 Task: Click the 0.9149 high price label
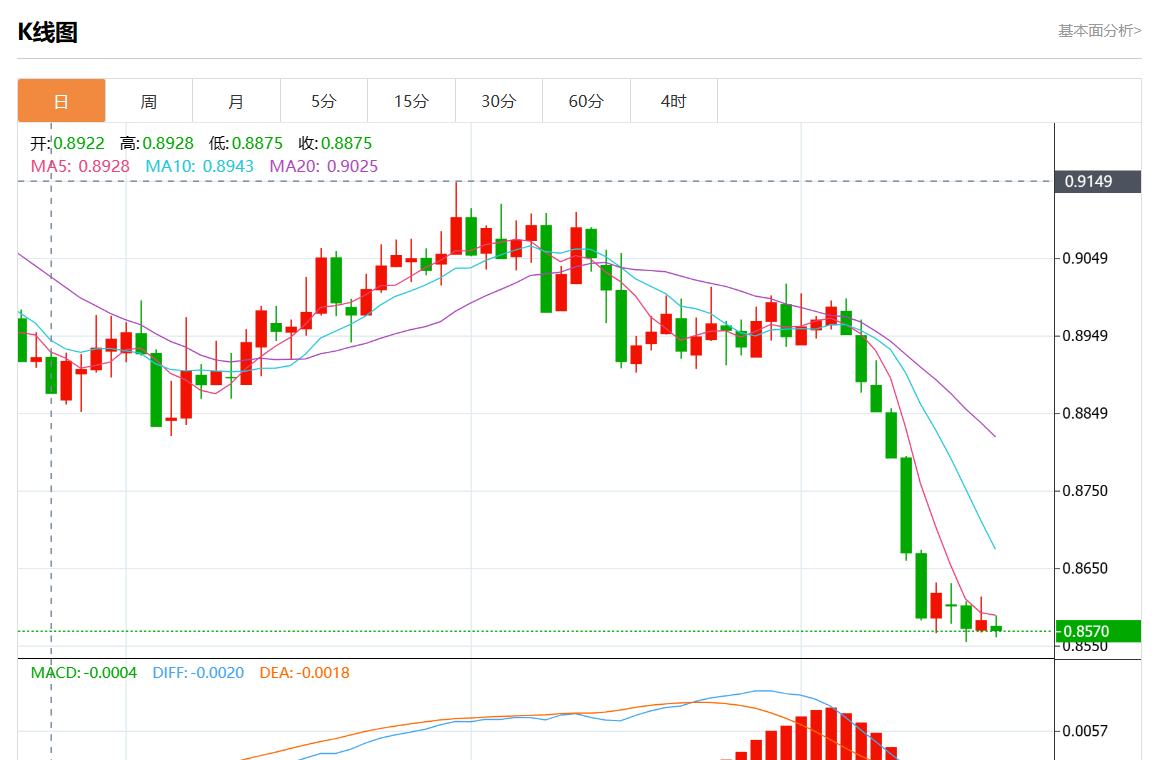(x=1098, y=181)
